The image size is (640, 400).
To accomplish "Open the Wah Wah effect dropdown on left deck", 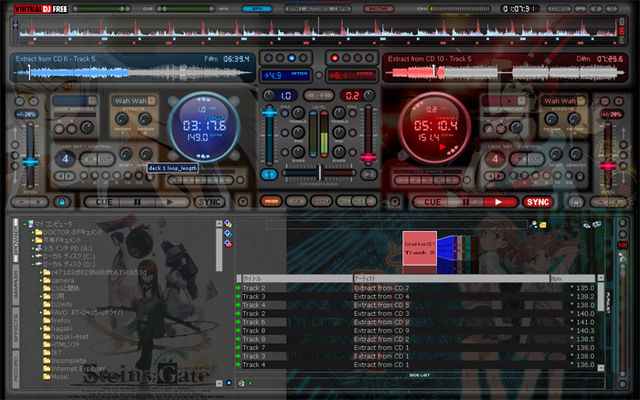I will click(151, 100).
